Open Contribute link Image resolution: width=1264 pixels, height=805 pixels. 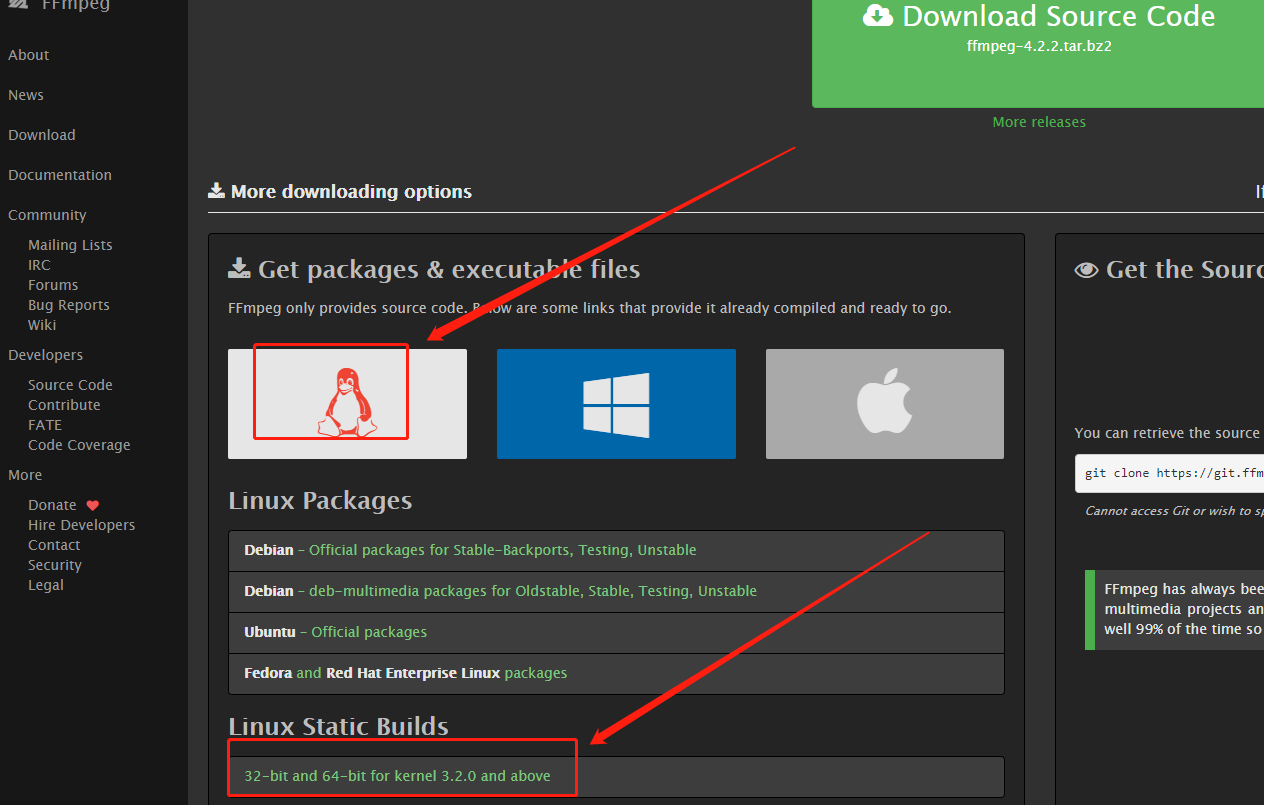click(64, 405)
